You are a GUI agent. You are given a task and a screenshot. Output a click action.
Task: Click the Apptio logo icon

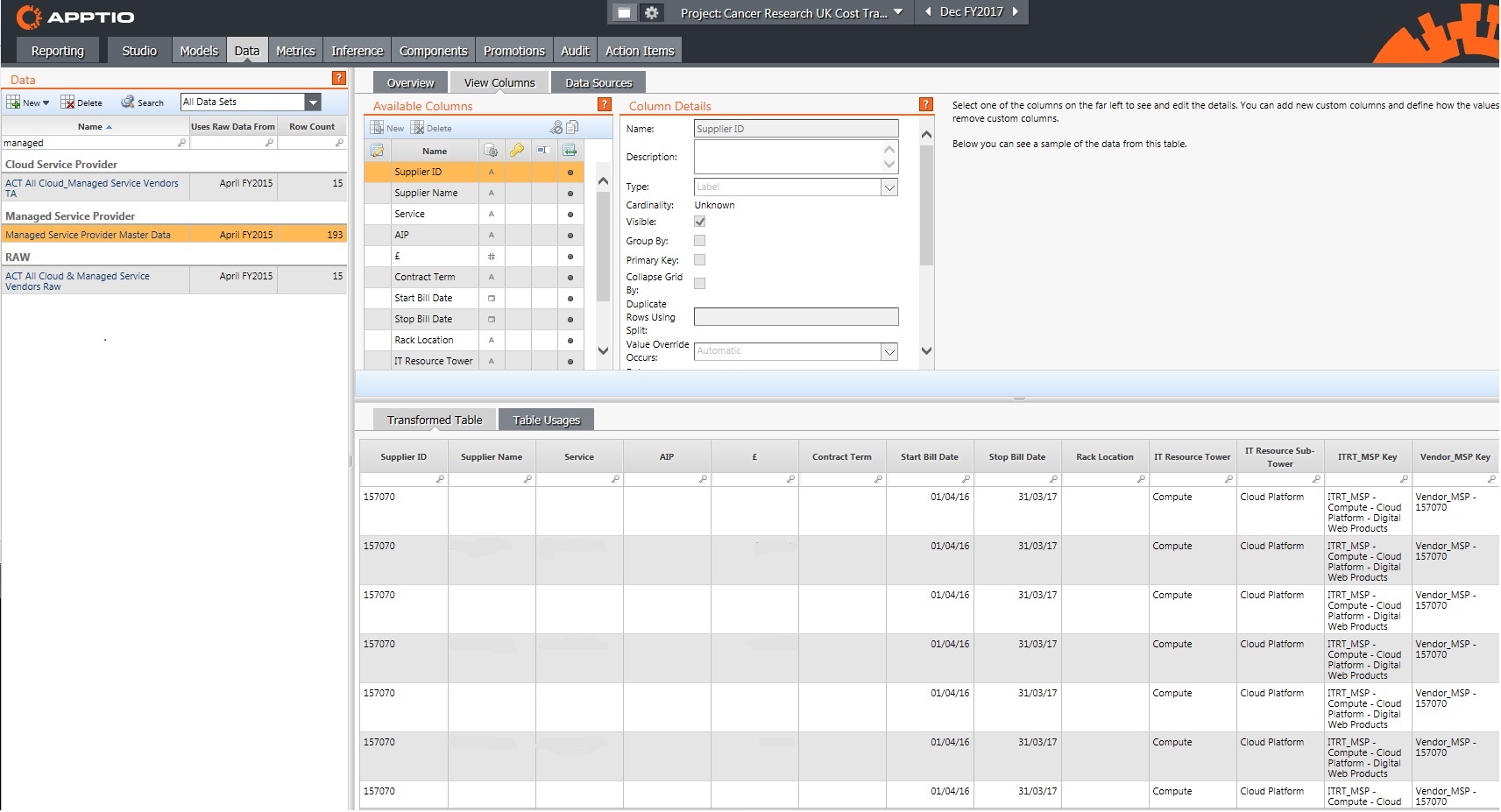pyautogui.click(x=28, y=17)
